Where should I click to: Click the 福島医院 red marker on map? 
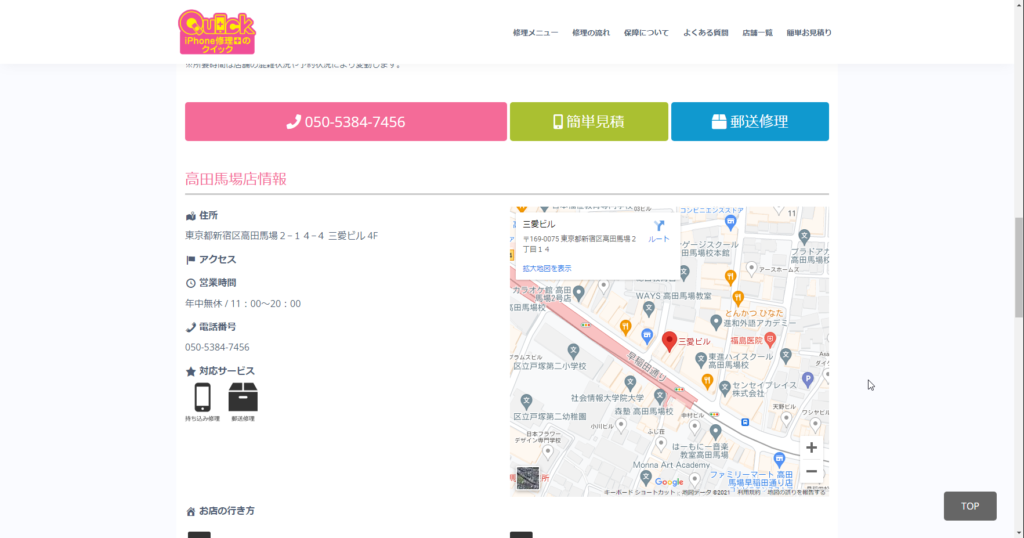pyautogui.click(x=770, y=340)
